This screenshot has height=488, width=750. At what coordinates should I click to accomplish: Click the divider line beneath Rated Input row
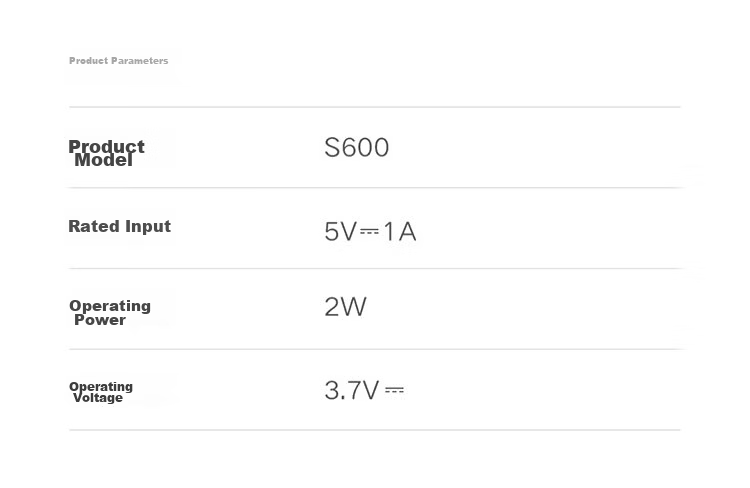coord(375,268)
